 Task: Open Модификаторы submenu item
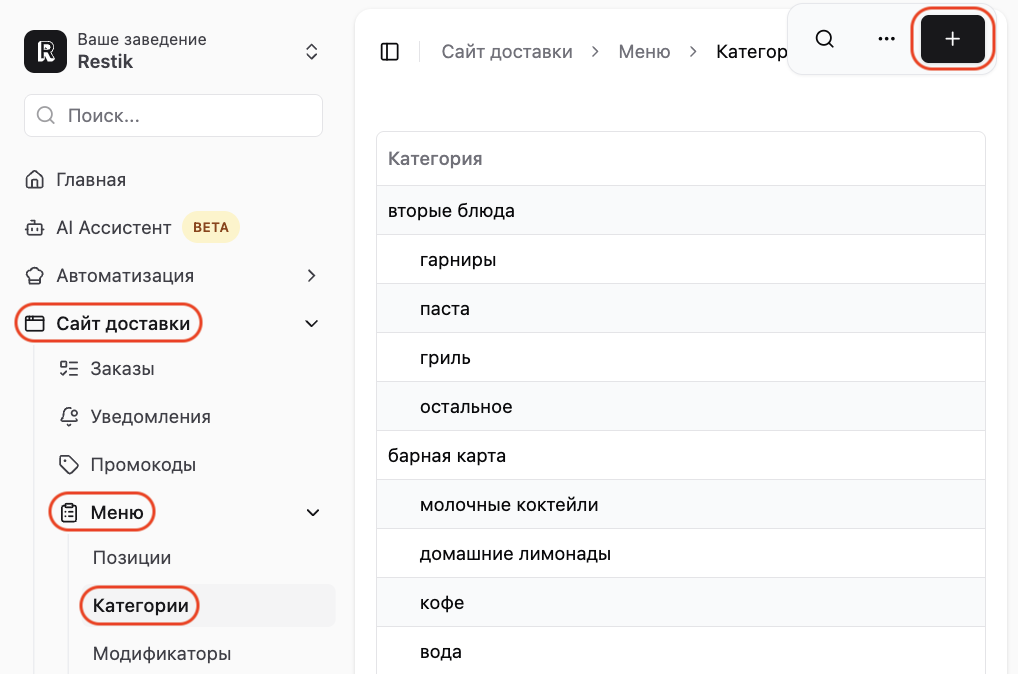[162, 653]
